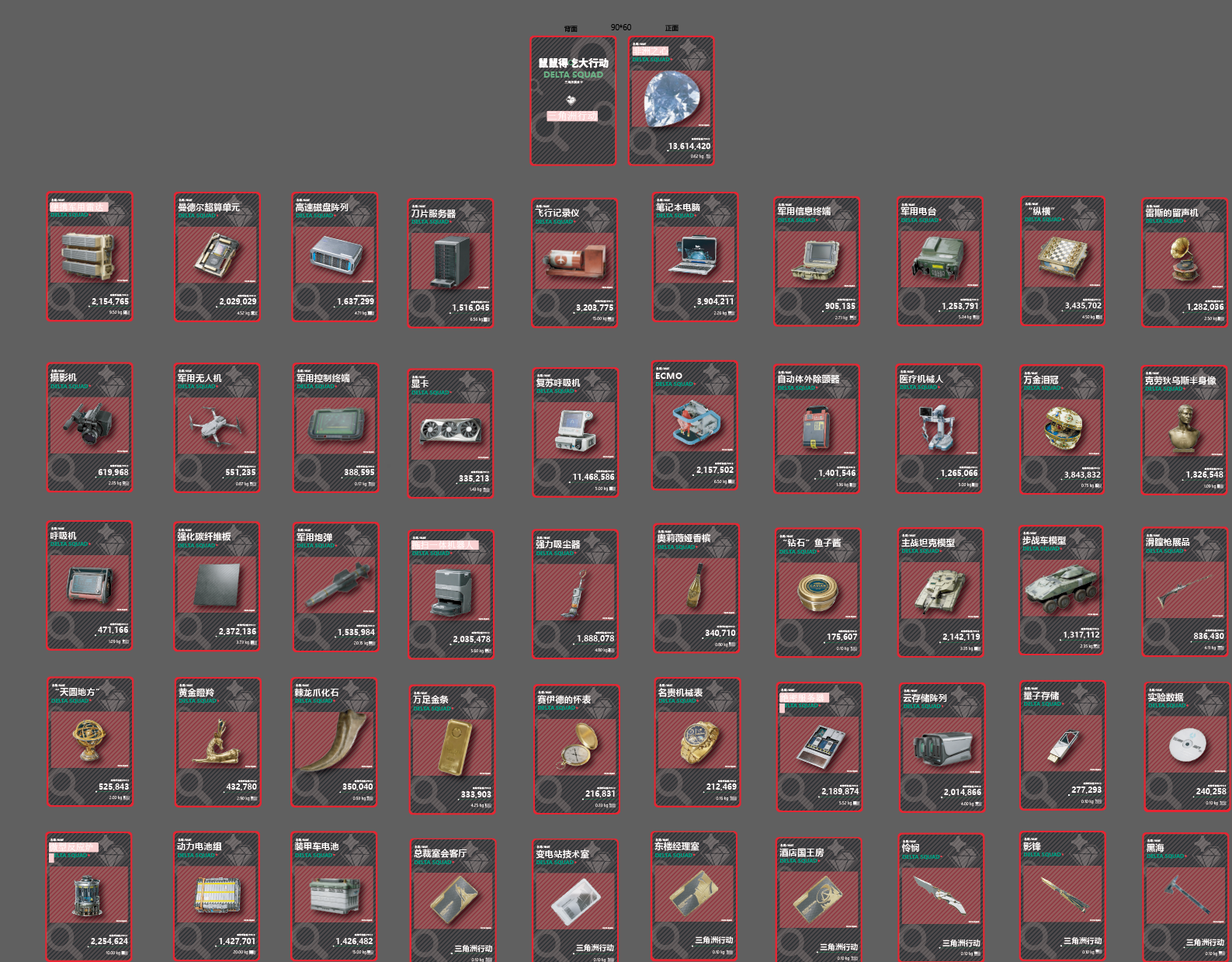Click the chessboard image on "纵横" card
The width and height of the screenshot is (1232, 962).
click(x=1062, y=256)
